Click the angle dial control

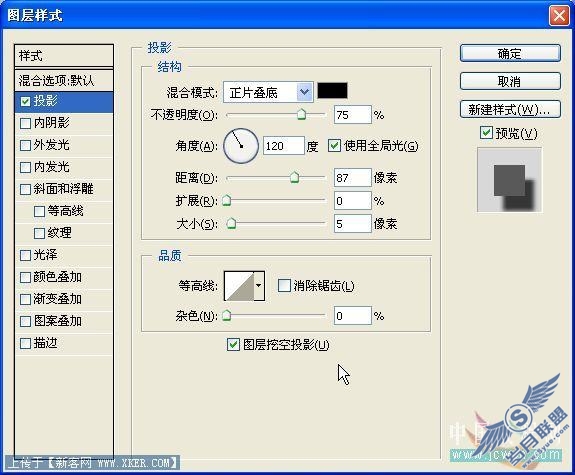241,146
